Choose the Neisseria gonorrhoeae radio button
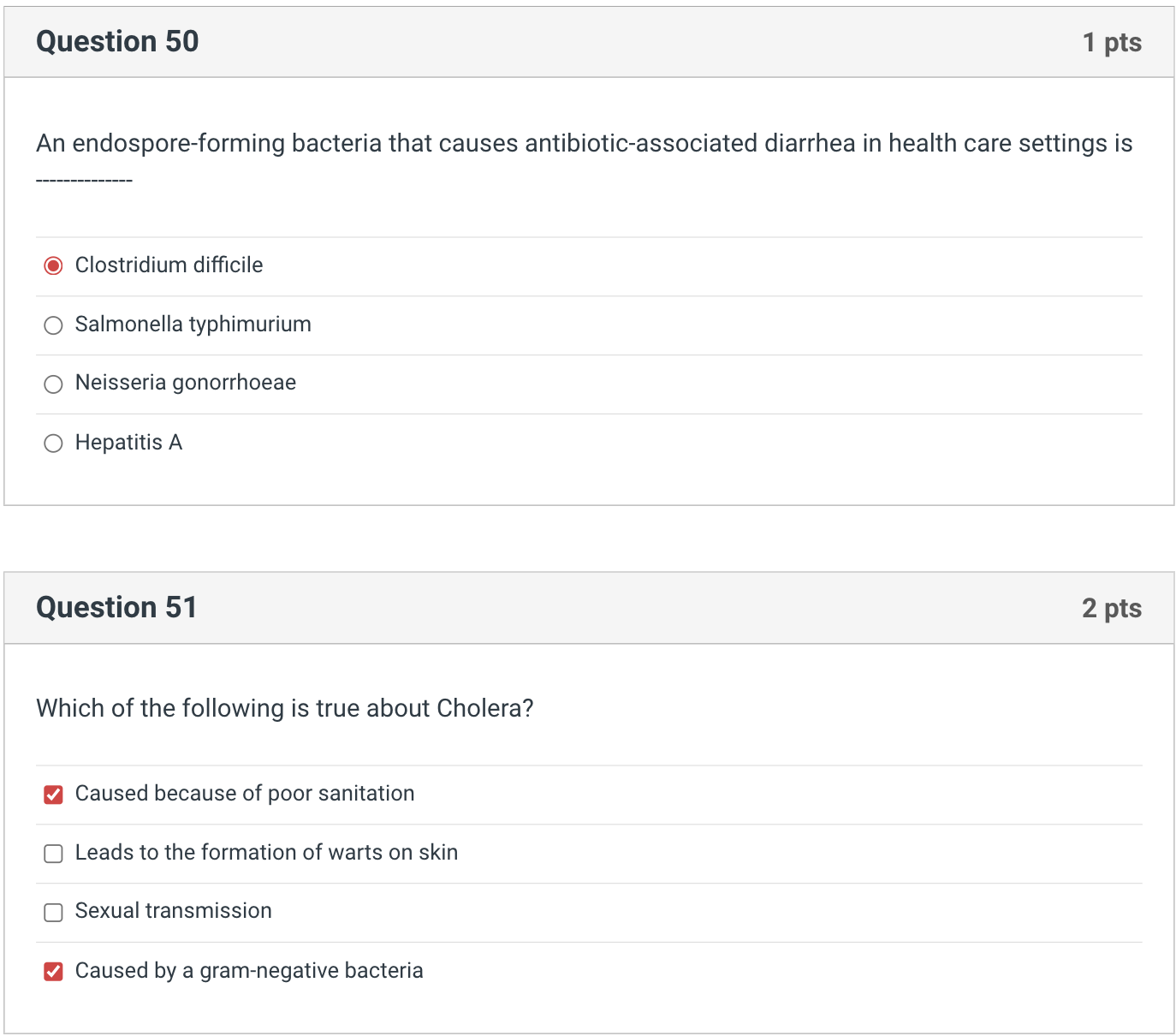The height and width of the screenshot is (1036, 1176). pos(53,384)
